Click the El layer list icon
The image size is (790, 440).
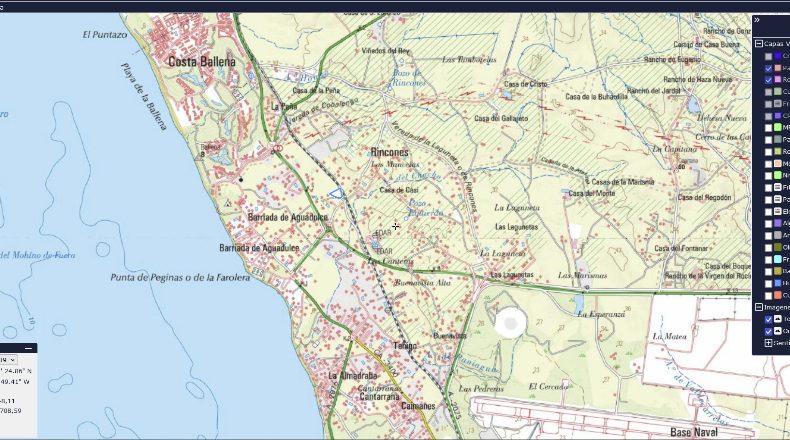(x=778, y=211)
